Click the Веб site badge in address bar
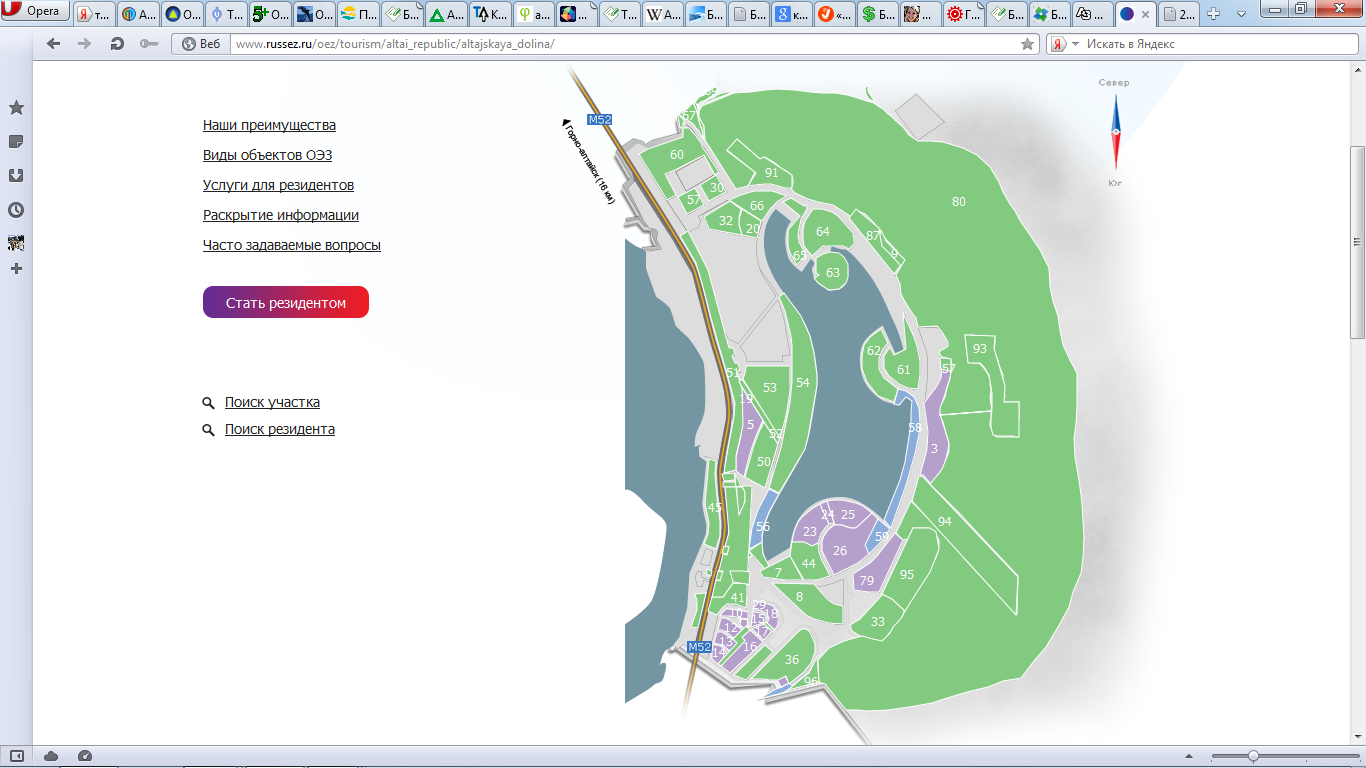The width and height of the screenshot is (1366, 768). pos(201,44)
